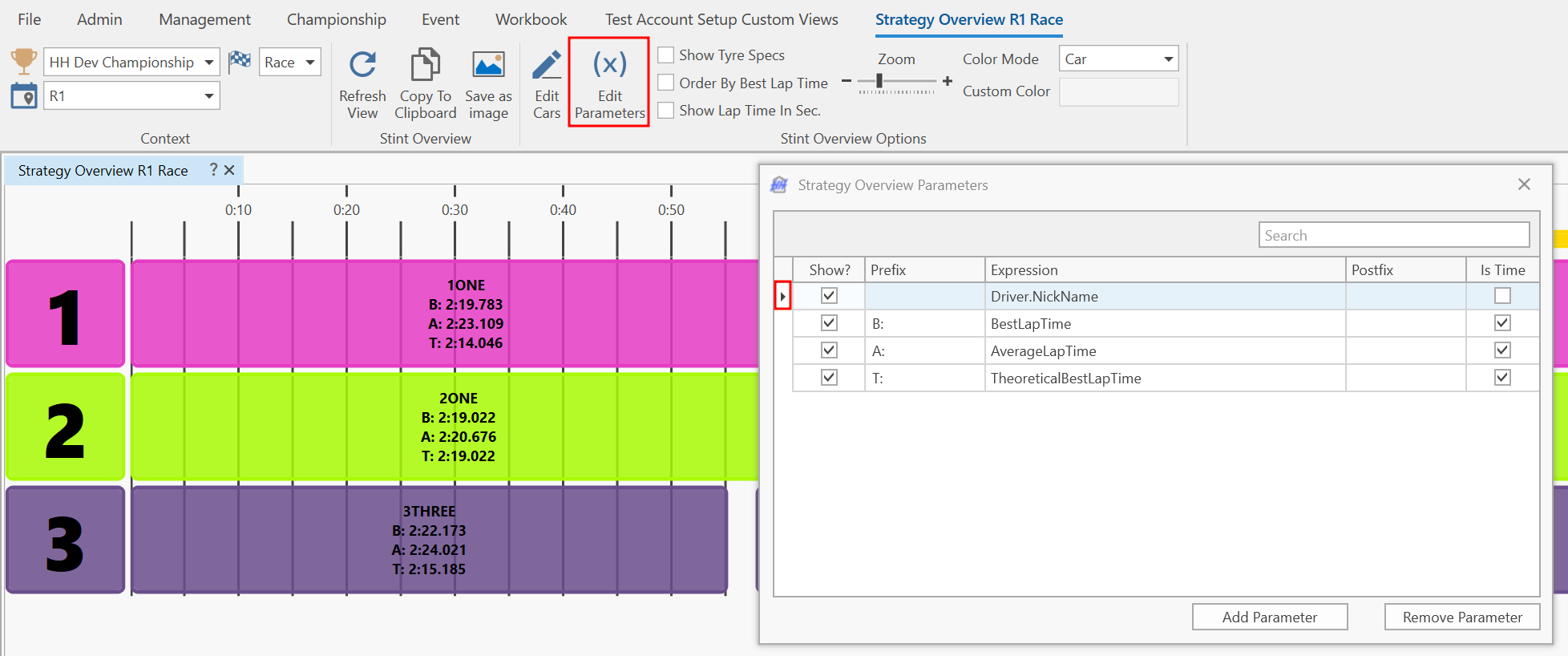Click the Copy To Clipboard icon
Viewport: 1568px width, 656px height.
425,66
